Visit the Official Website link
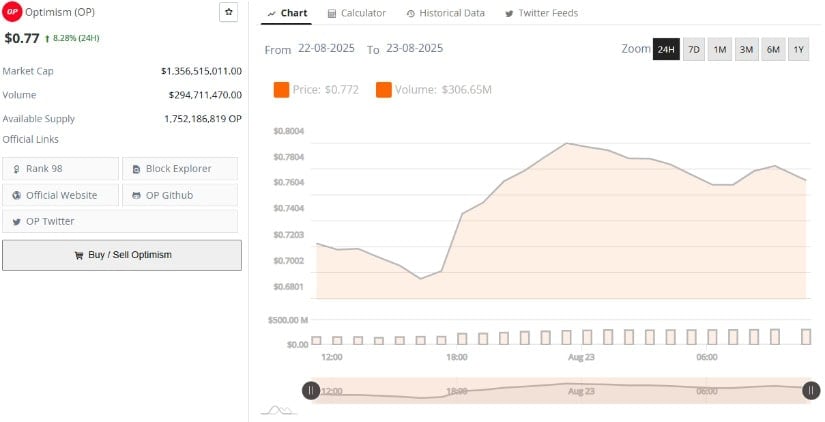Screen dimensions: 825x422 click(61, 195)
